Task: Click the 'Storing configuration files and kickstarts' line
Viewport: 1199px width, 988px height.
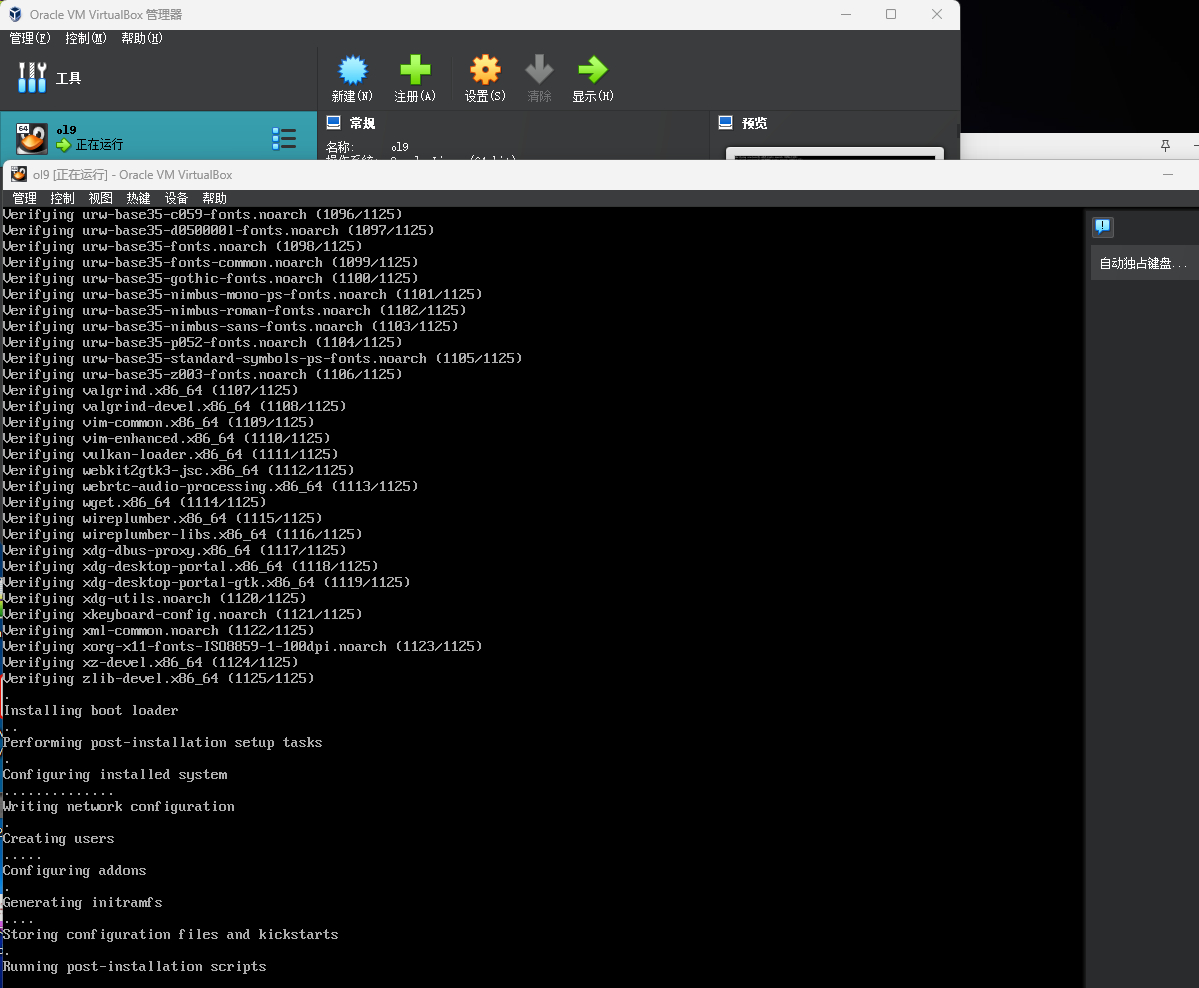Action: tap(171, 934)
